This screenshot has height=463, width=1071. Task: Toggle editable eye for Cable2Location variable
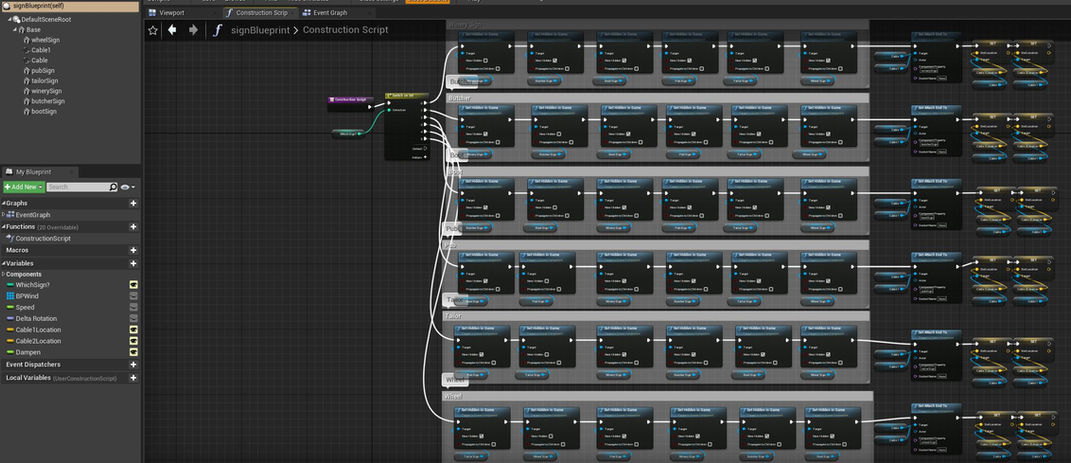coord(134,341)
